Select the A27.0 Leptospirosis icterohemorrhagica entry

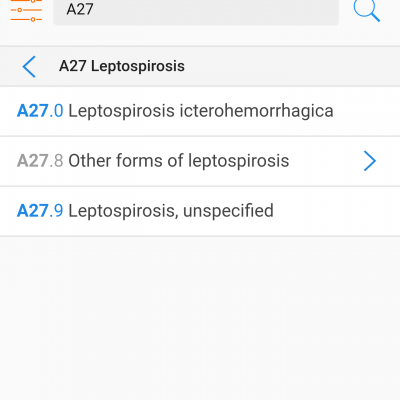[200, 111]
